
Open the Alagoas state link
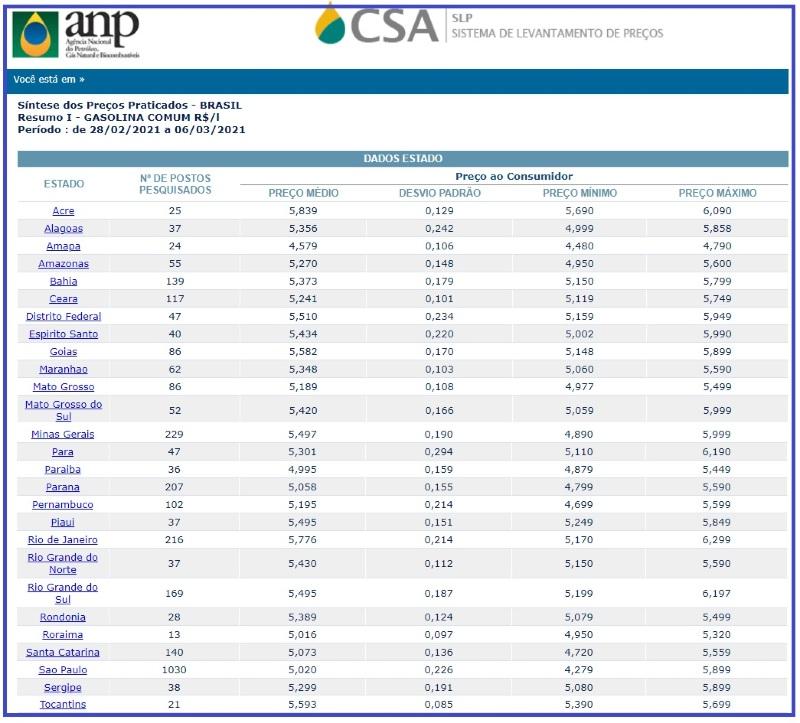coord(63,229)
